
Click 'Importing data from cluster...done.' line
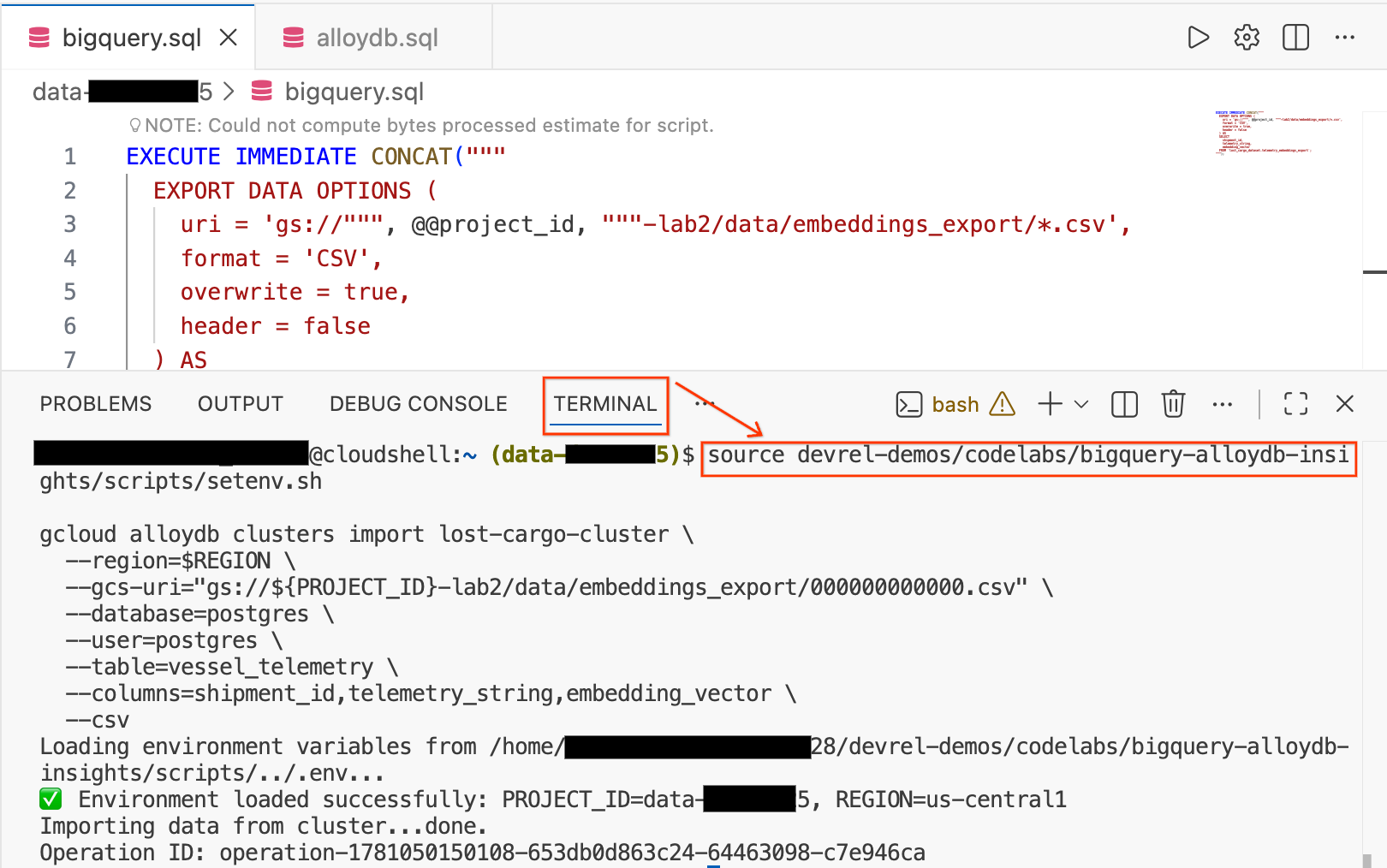264,826
